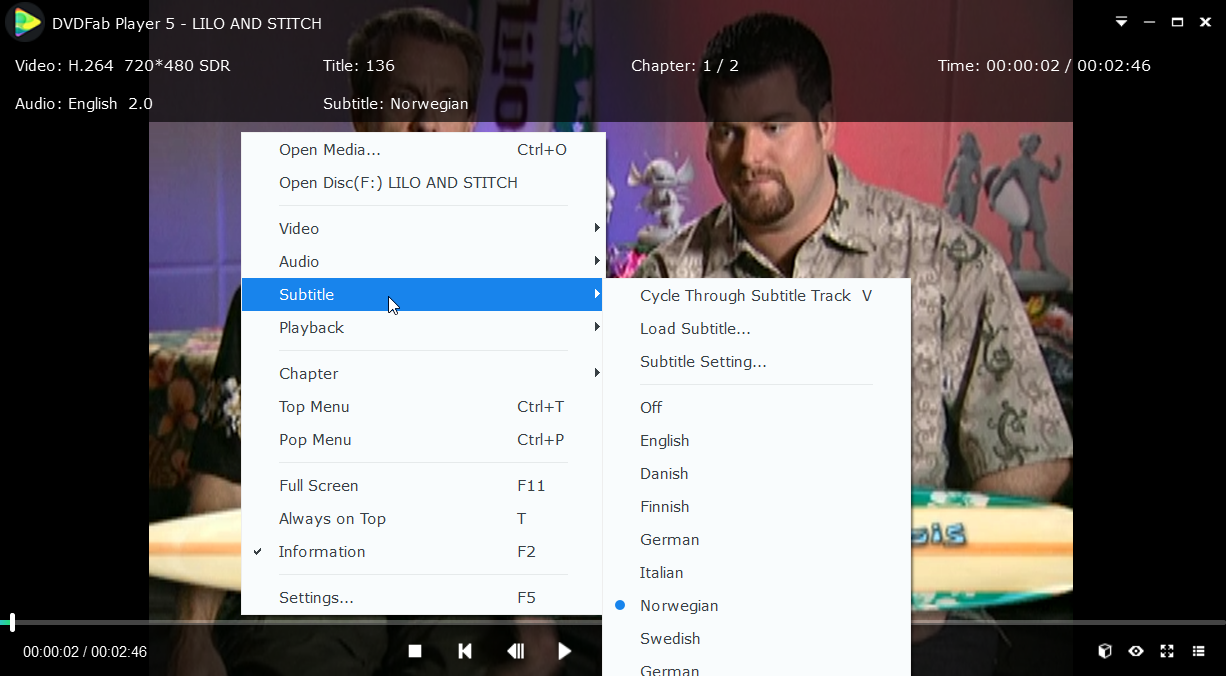Open the disc Top Menu
This screenshot has width=1226, height=676.
(424, 406)
